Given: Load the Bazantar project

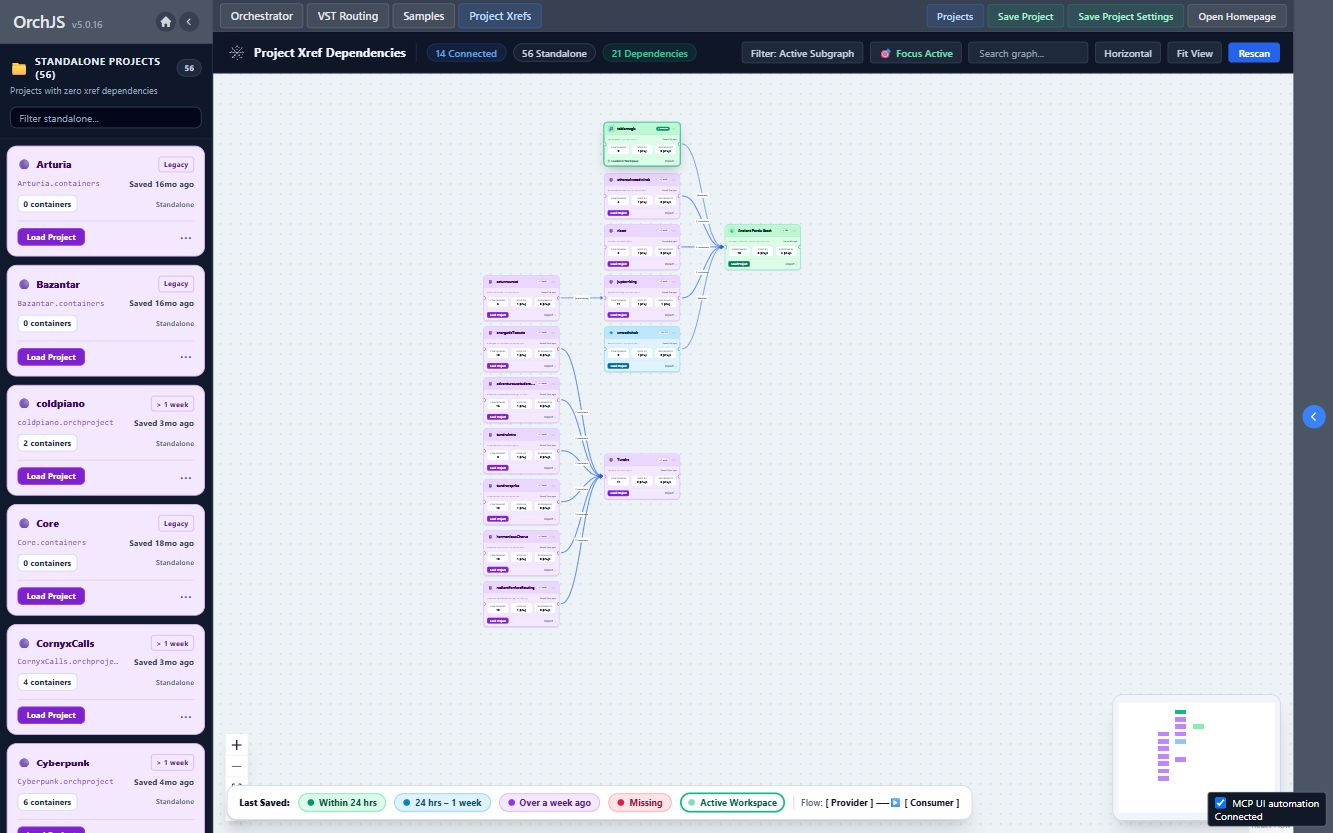Looking at the screenshot, I should pyautogui.click(x=51, y=357).
